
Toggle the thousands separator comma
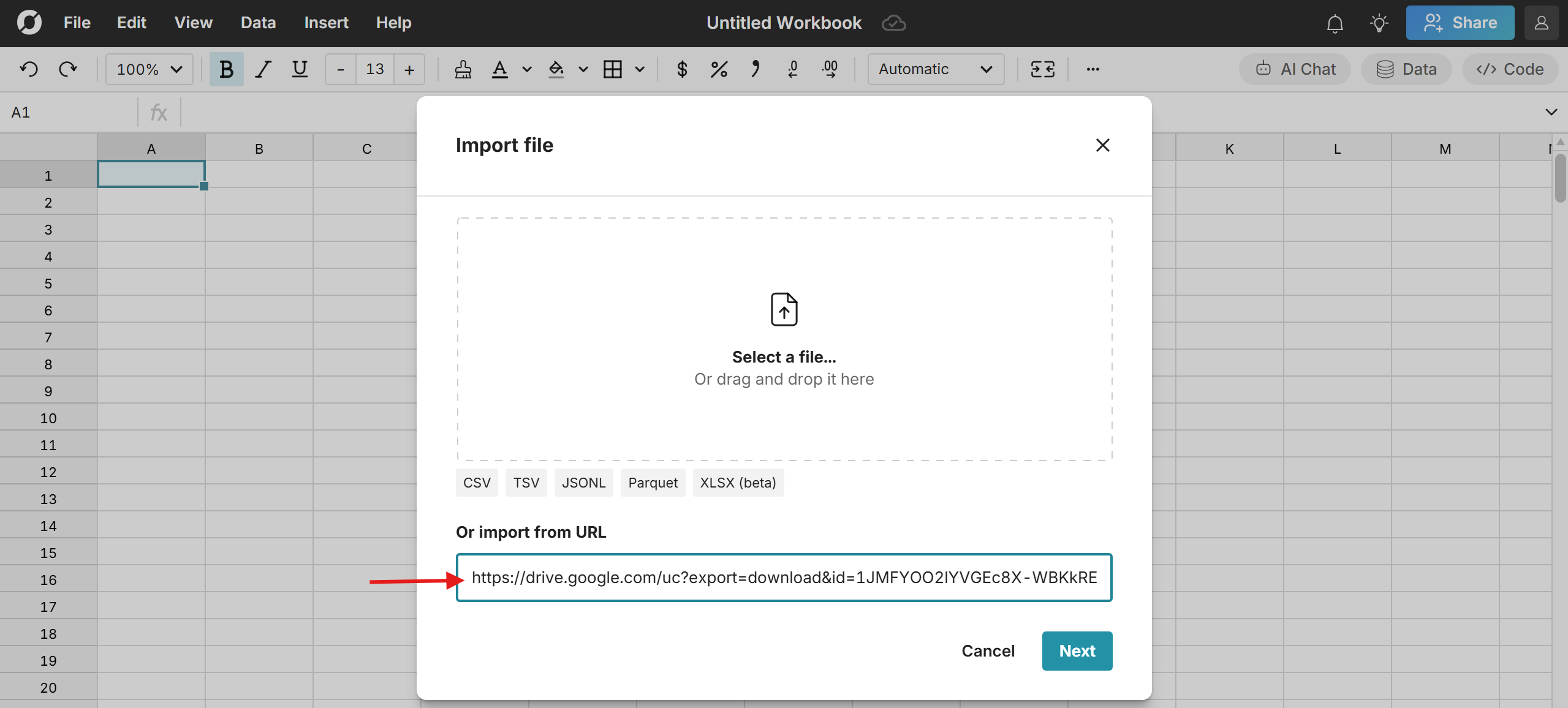pos(755,69)
